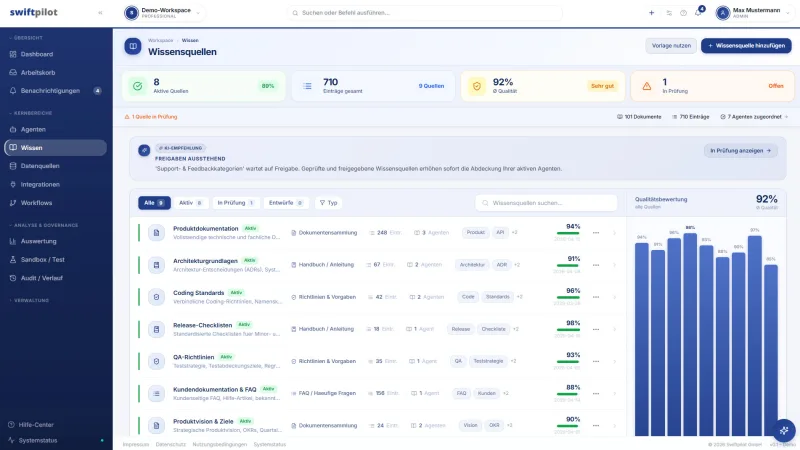This screenshot has height=450, width=800.
Task: Click Wissensquelle hinzufügen button
Action: click(746, 46)
